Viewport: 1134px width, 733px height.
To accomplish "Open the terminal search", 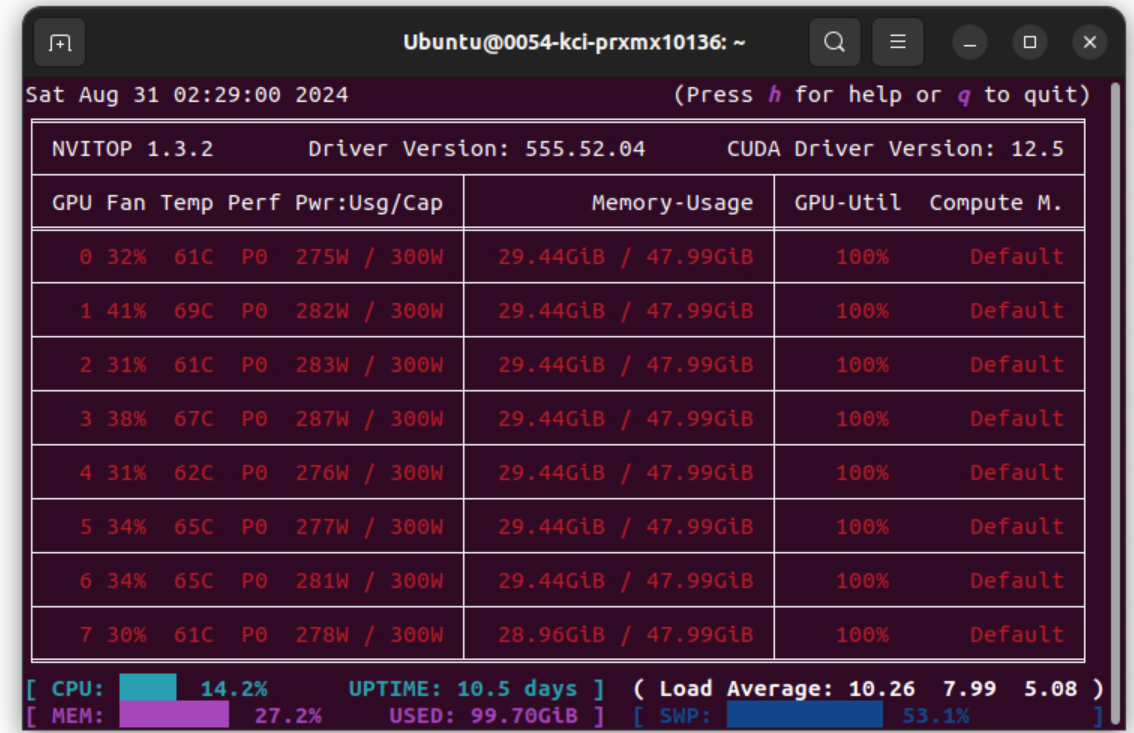I will 835,42.
